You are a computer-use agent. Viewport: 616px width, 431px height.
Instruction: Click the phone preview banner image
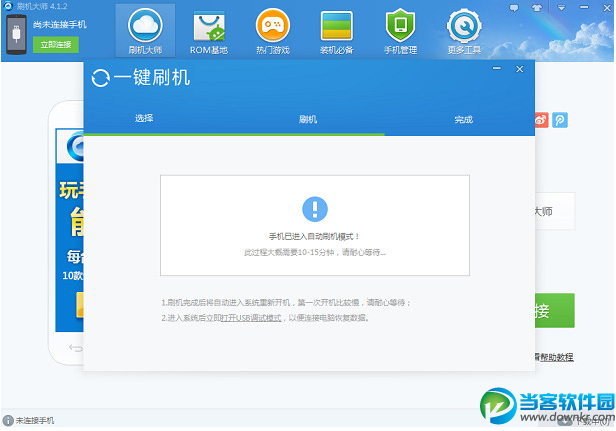70,230
